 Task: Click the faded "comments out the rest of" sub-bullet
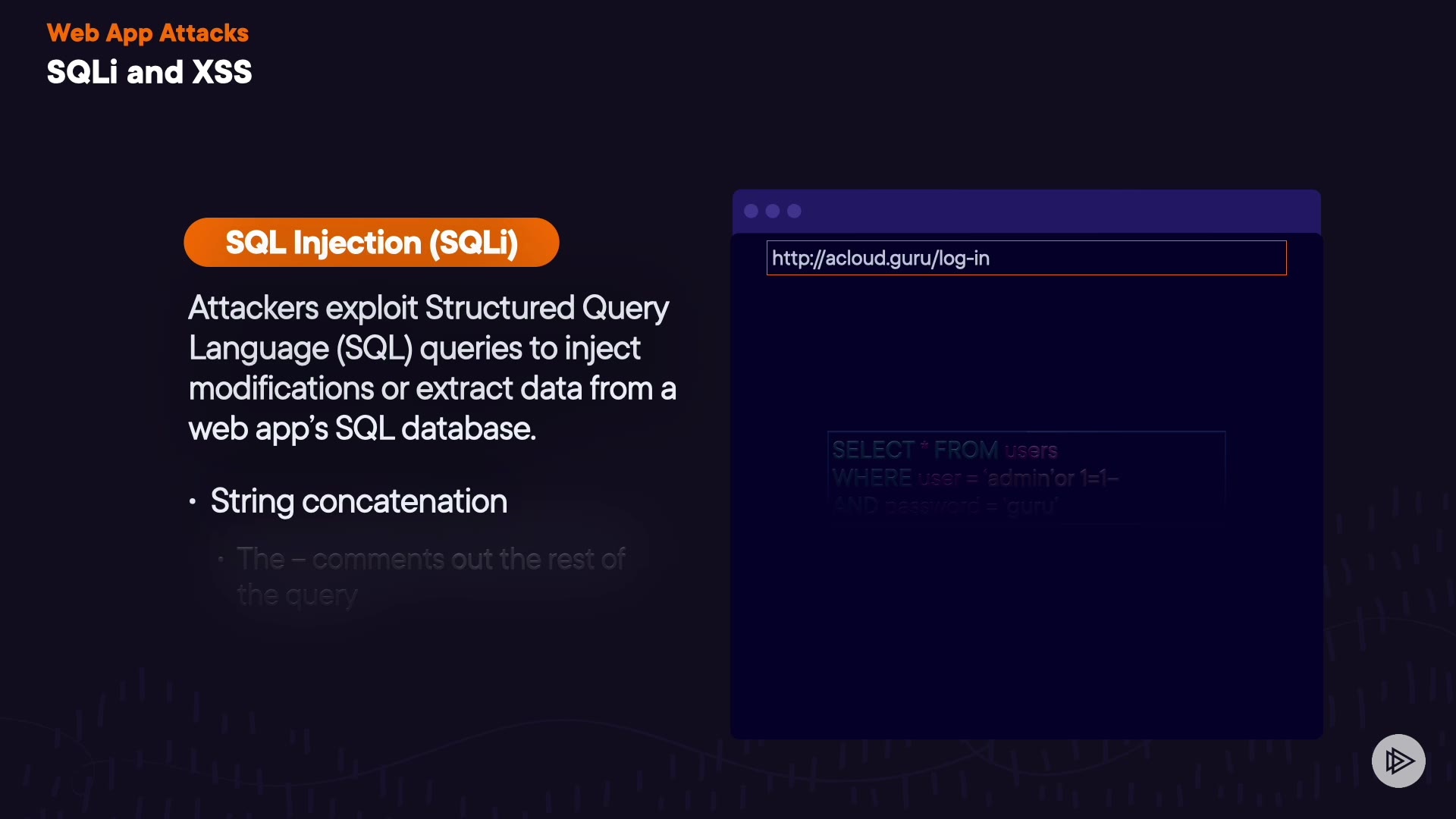(x=431, y=559)
